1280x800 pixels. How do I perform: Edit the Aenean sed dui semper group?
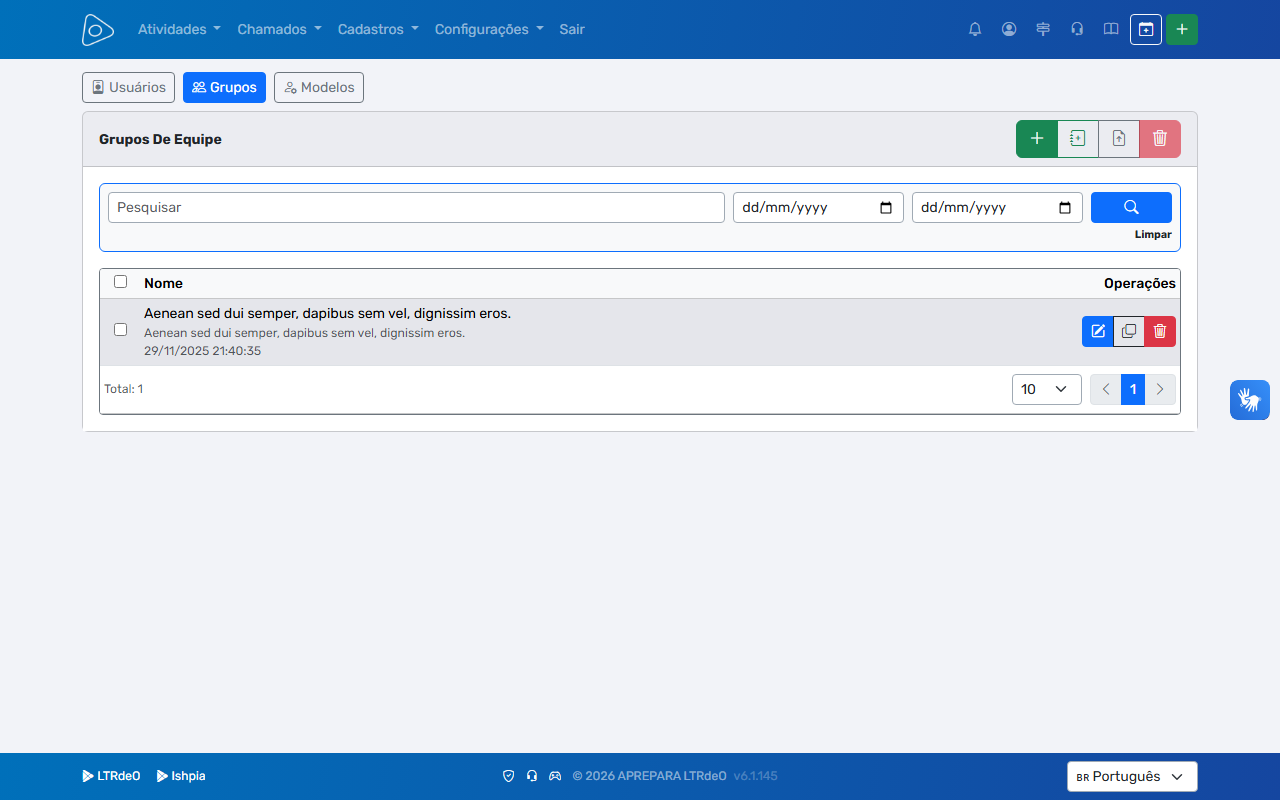click(1098, 331)
